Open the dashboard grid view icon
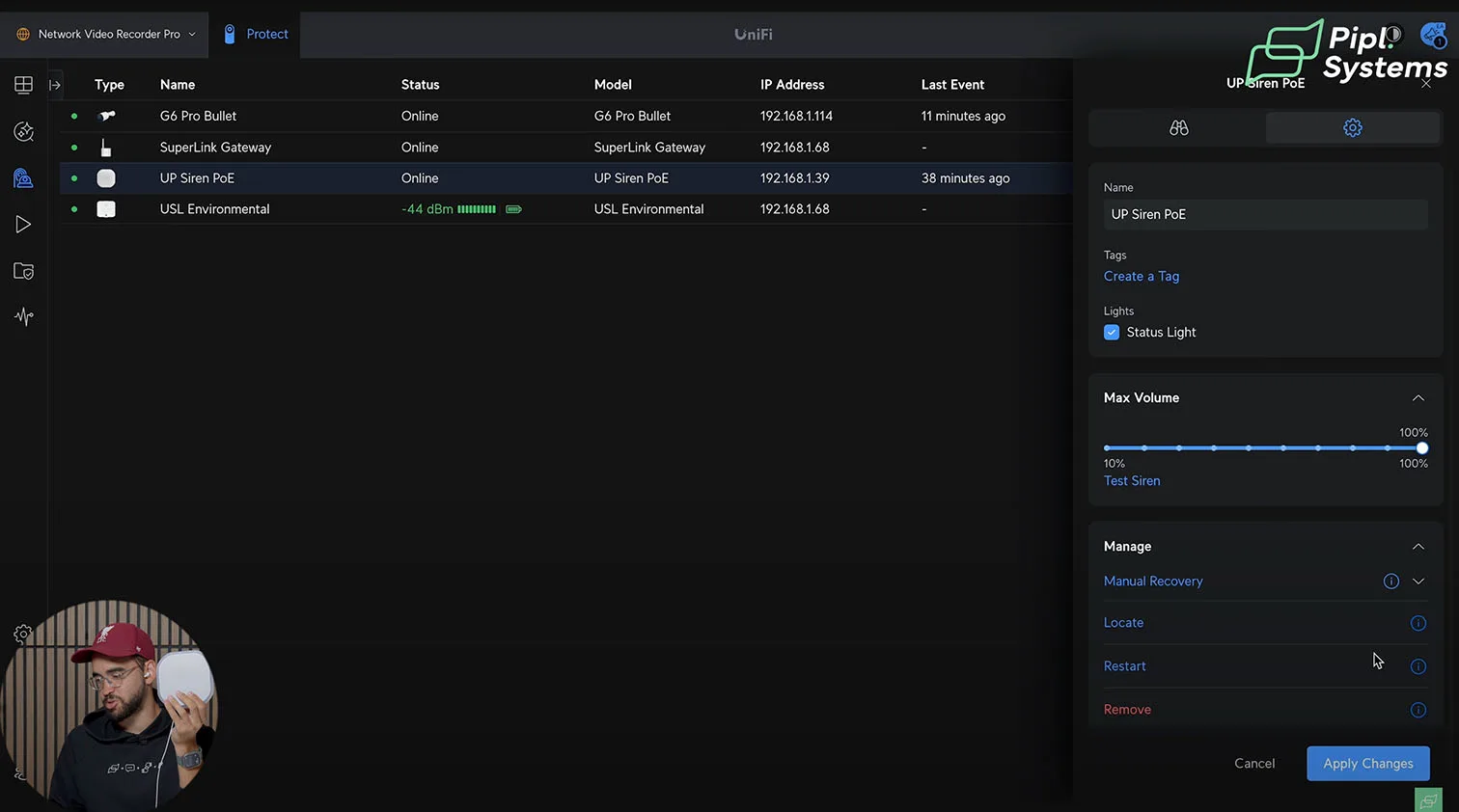1459x812 pixels. click(x=23, y=85)
